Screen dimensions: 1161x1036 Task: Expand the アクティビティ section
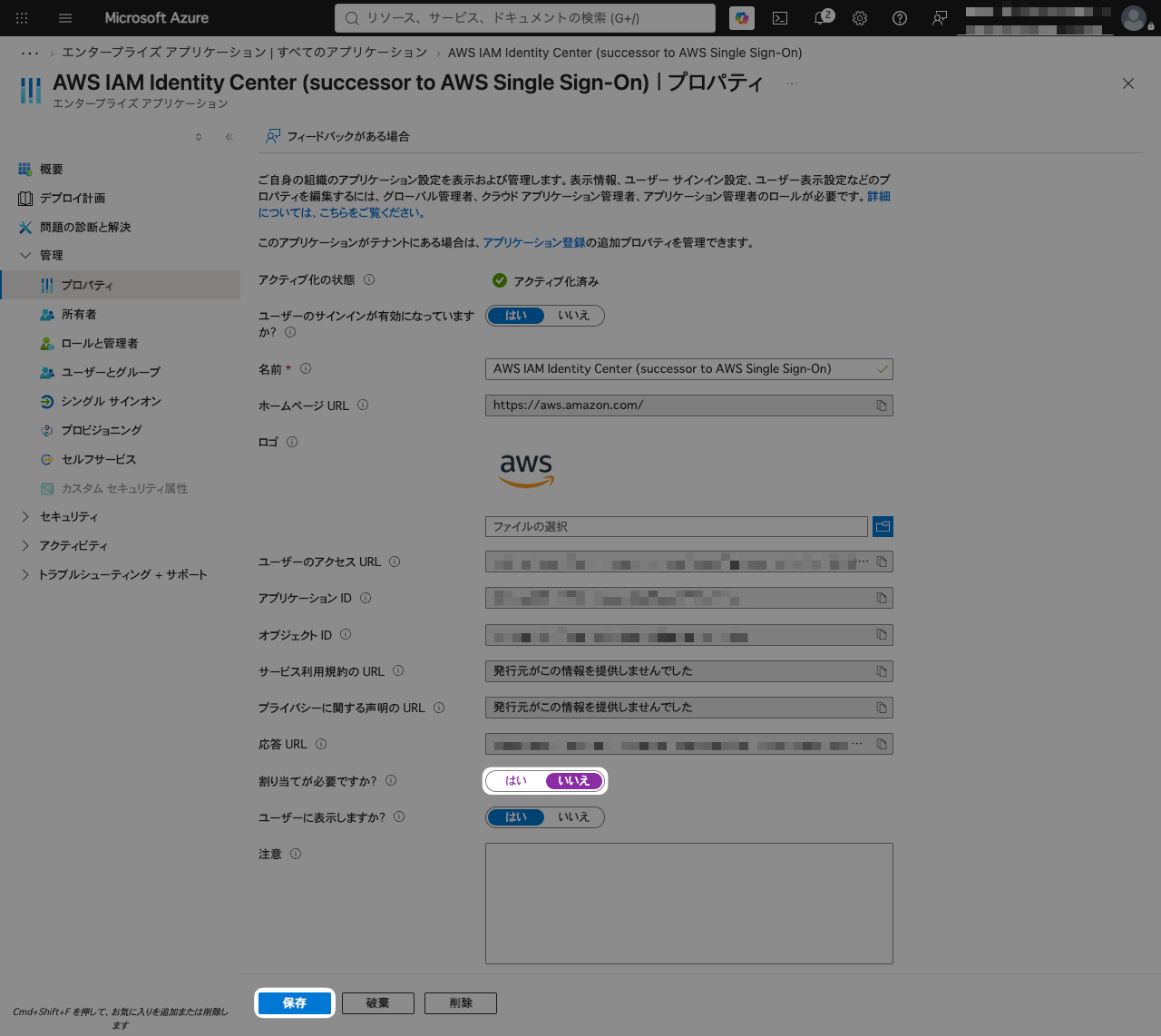tap(25, 546)
